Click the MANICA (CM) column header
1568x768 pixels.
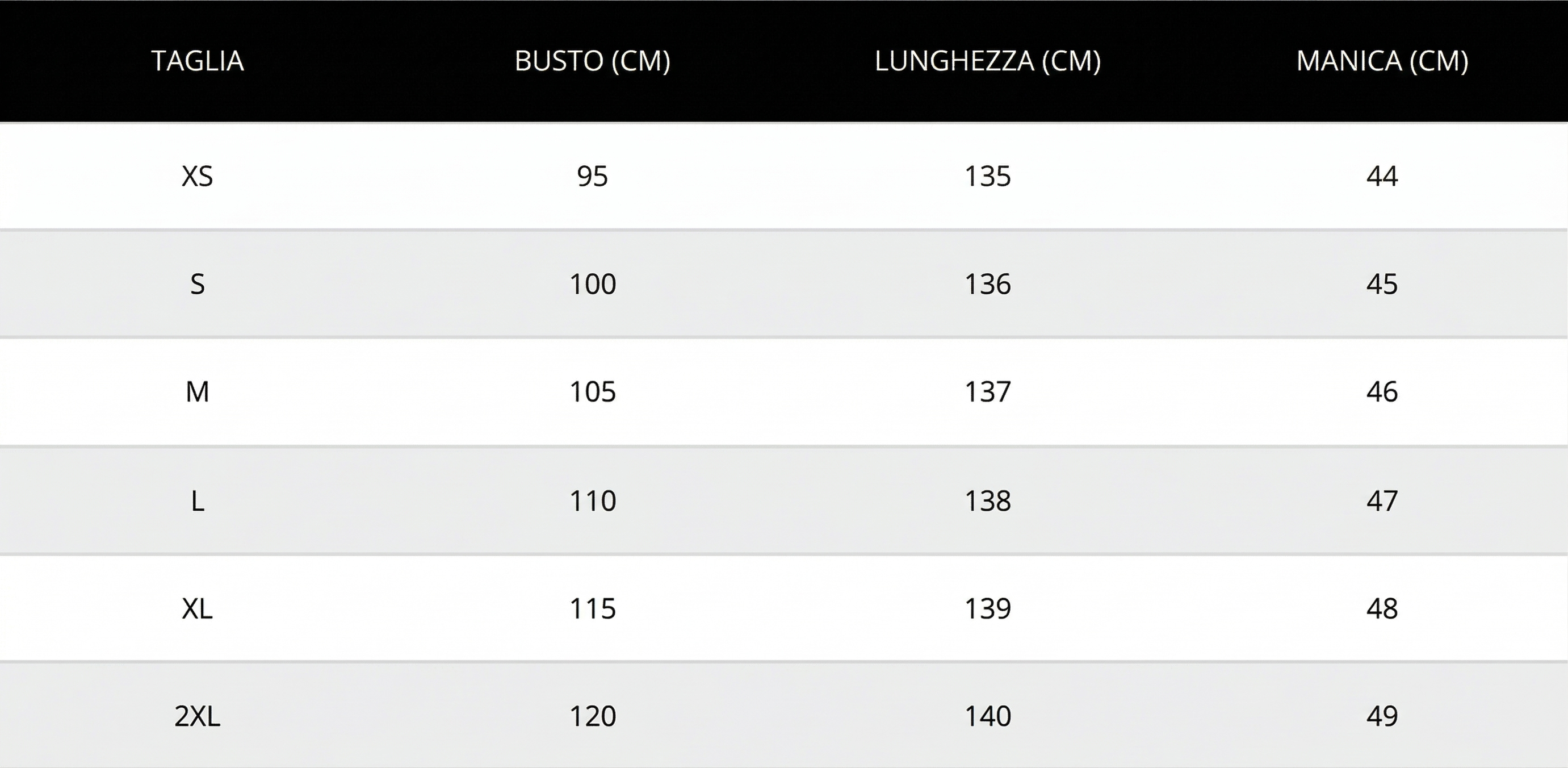pos(1382,61)
